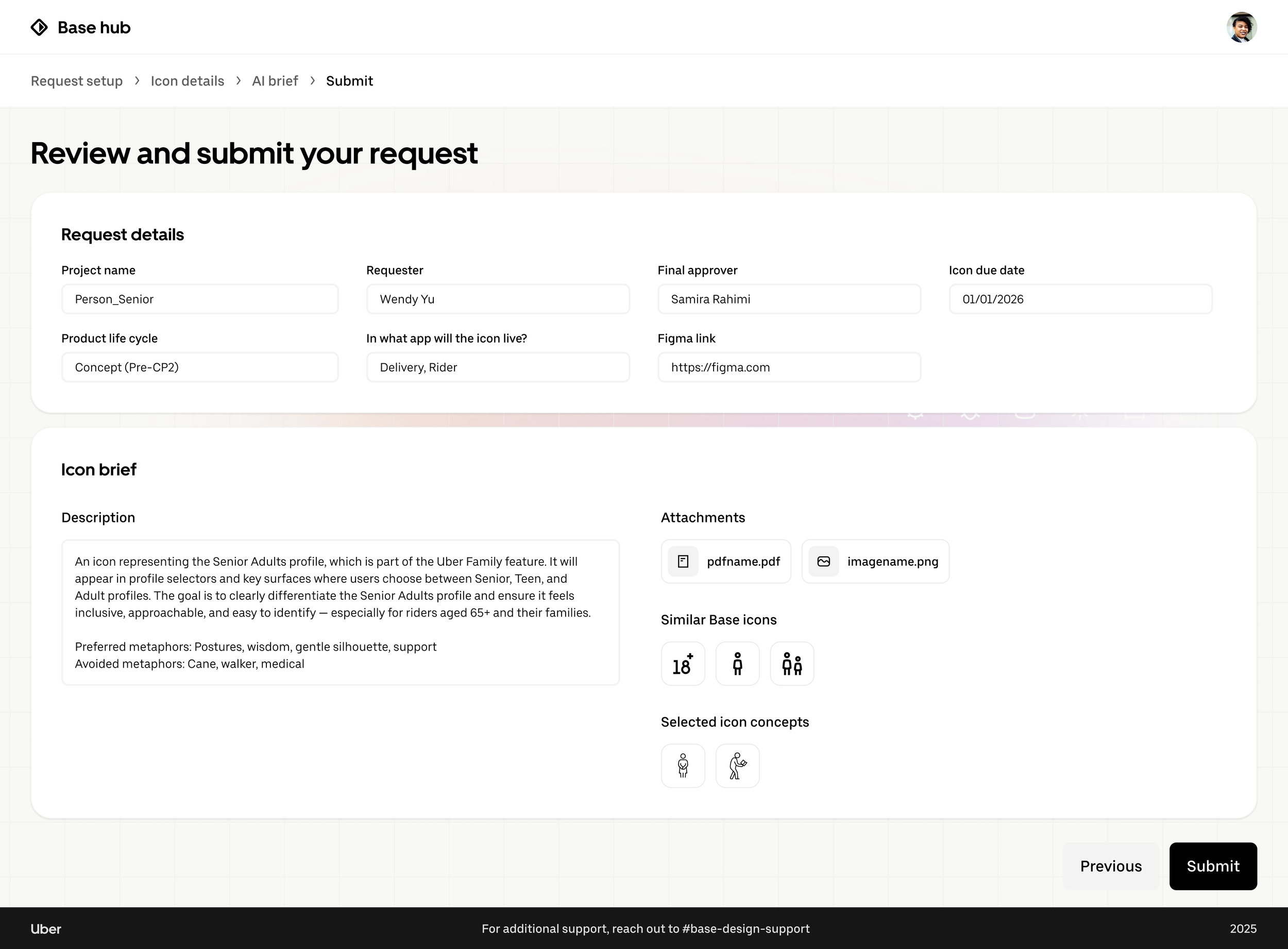Go to Icon details breadcrumb
Image resolution: width=1288 pixels, height=949 pixels.
[x=188, y=81]
